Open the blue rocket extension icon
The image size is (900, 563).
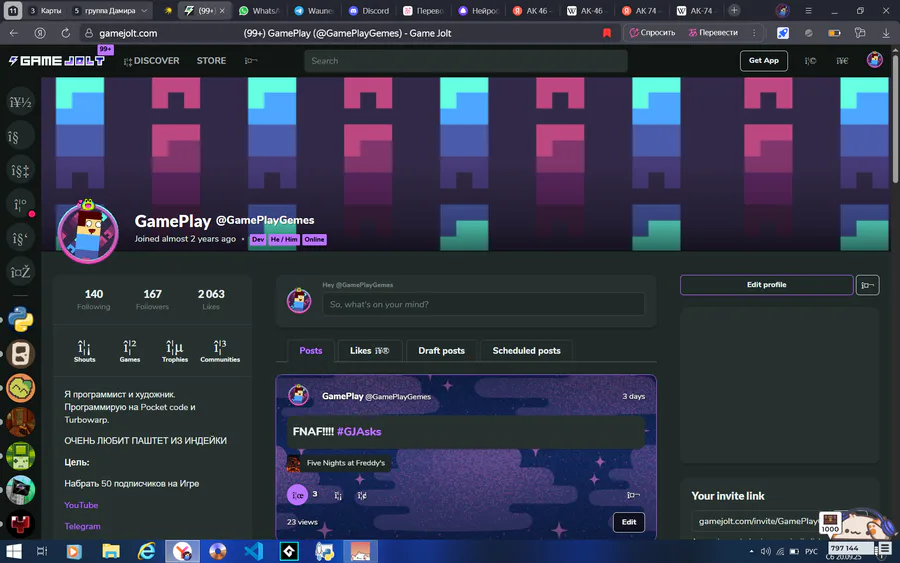coord(782,33)
